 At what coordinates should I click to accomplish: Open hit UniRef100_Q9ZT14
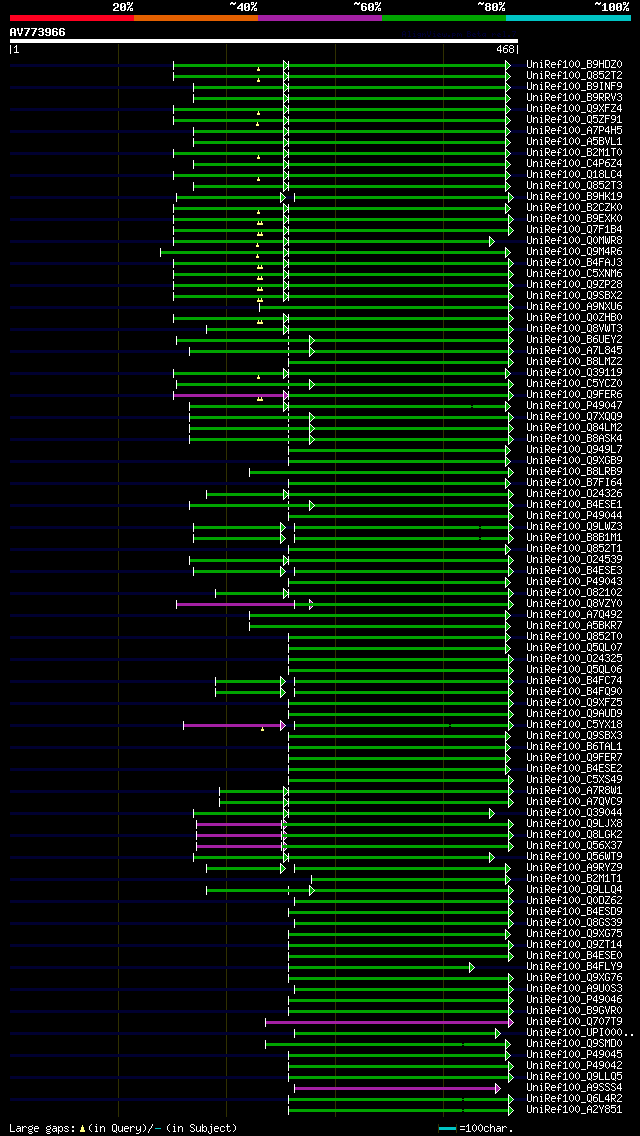pyautogui.click(x=574, y=945)
